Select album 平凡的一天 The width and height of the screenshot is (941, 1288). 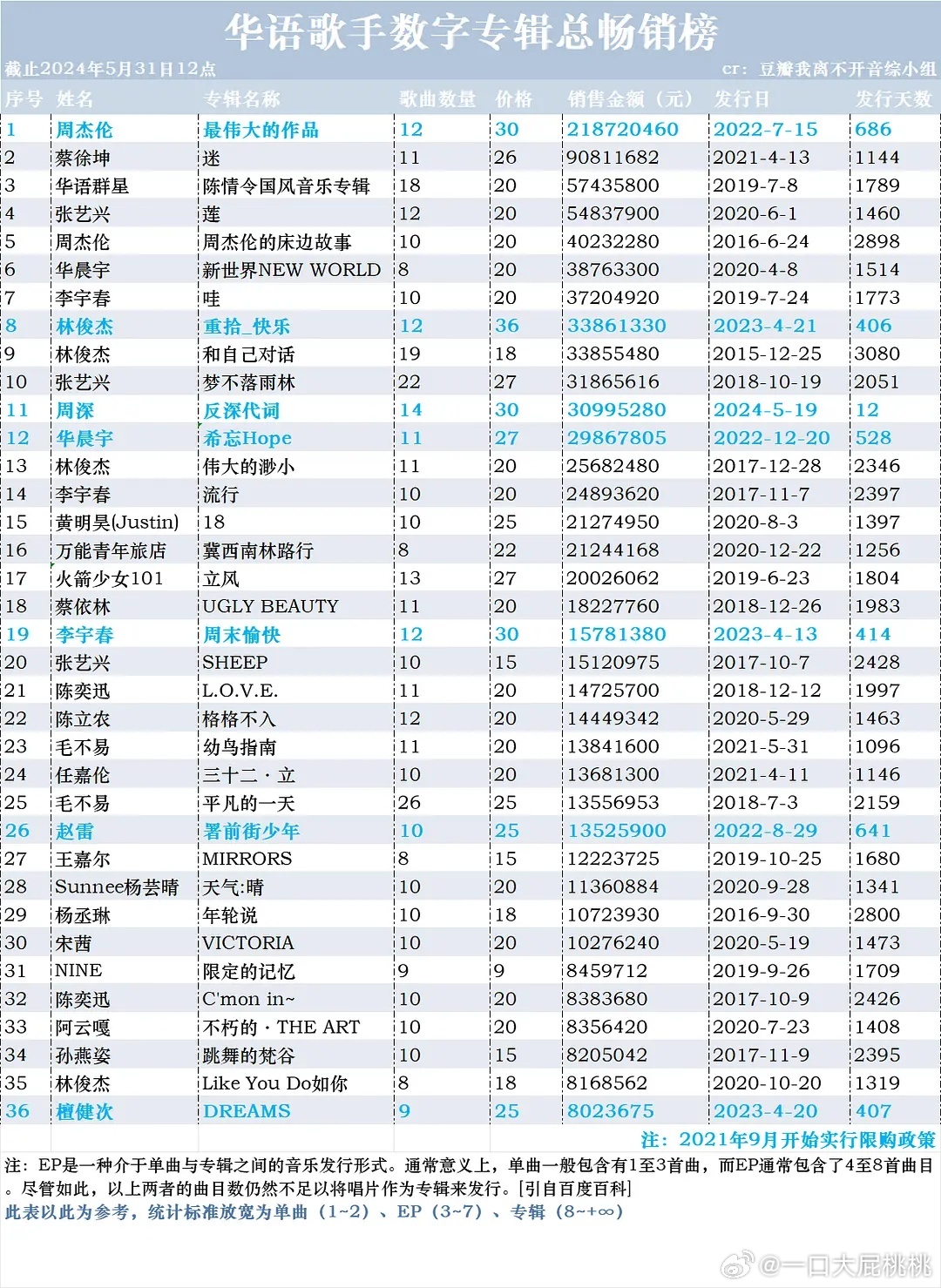(248, 803)
